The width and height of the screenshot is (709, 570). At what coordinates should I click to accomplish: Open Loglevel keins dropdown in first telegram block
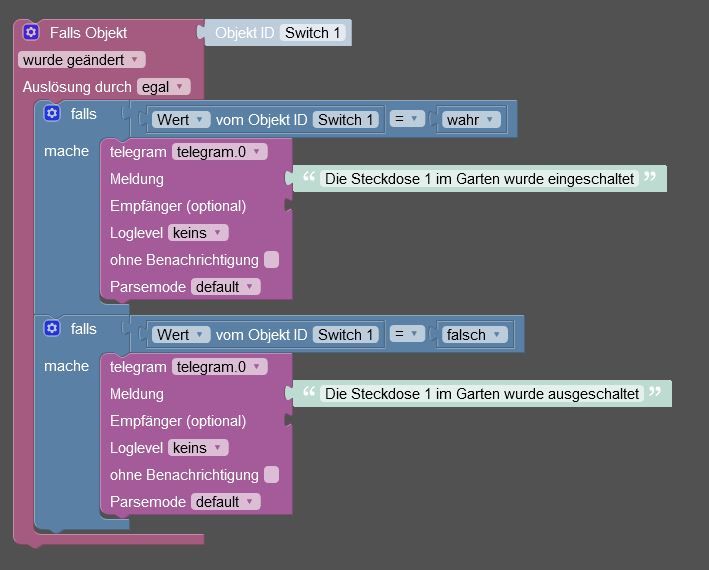(x=198, y=233)
